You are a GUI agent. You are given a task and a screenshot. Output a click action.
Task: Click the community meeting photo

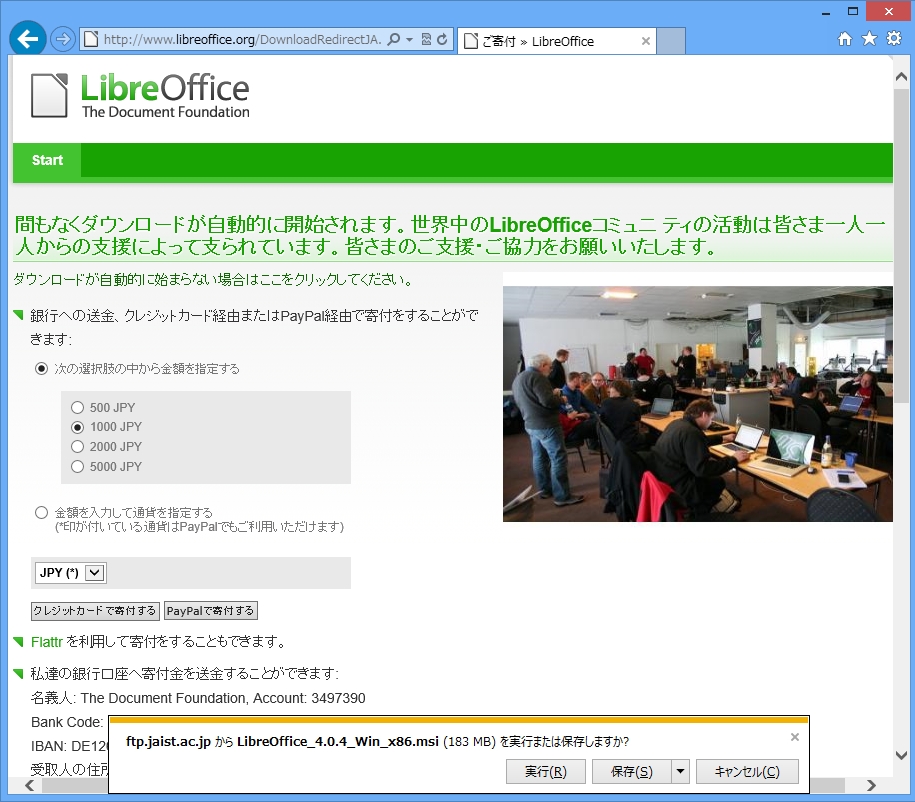(x=697, y=403)
